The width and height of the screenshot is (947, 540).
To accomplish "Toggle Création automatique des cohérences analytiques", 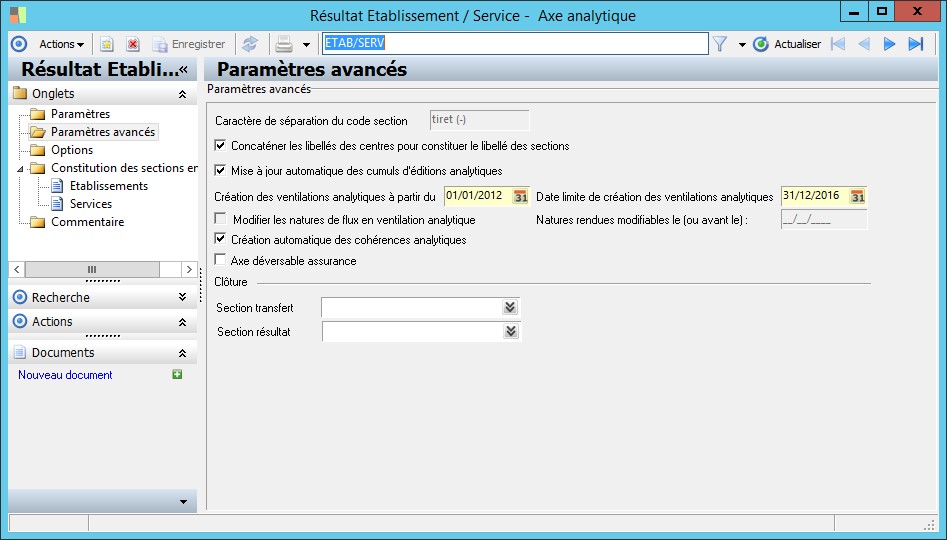I will pos(220,239).
